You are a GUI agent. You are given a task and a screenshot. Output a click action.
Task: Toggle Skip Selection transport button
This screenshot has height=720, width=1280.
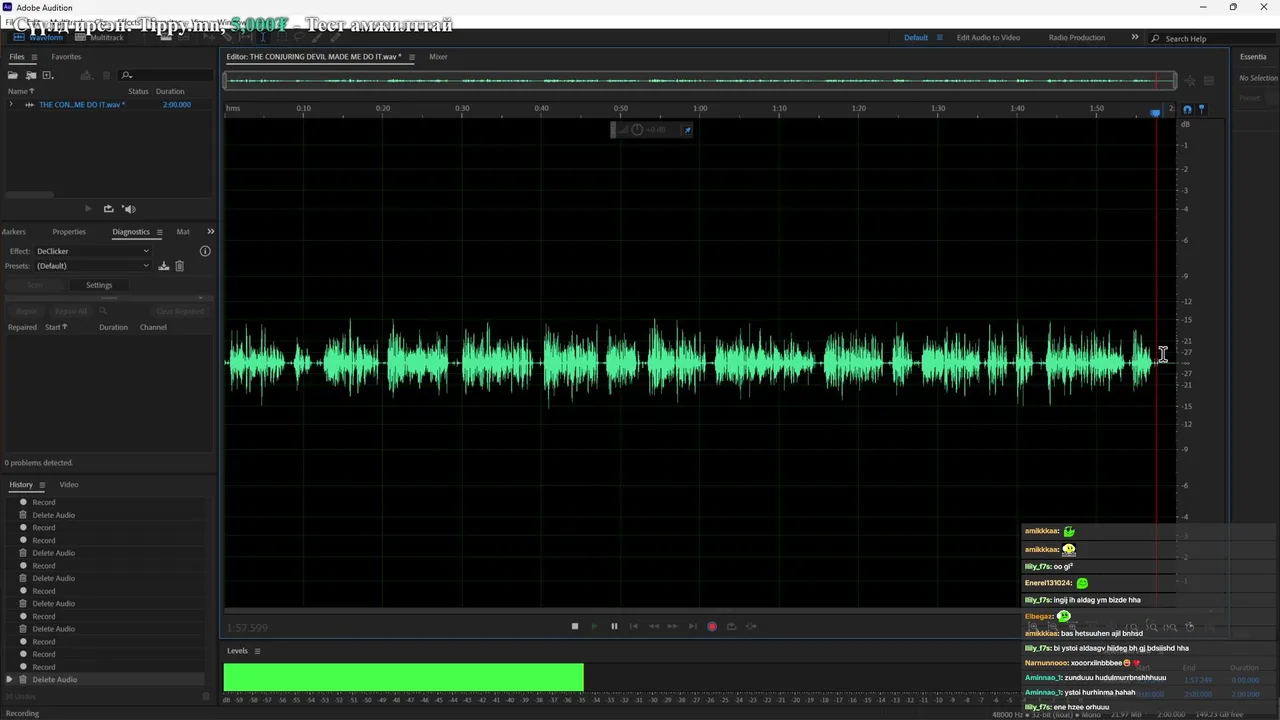tap(752, 627)
